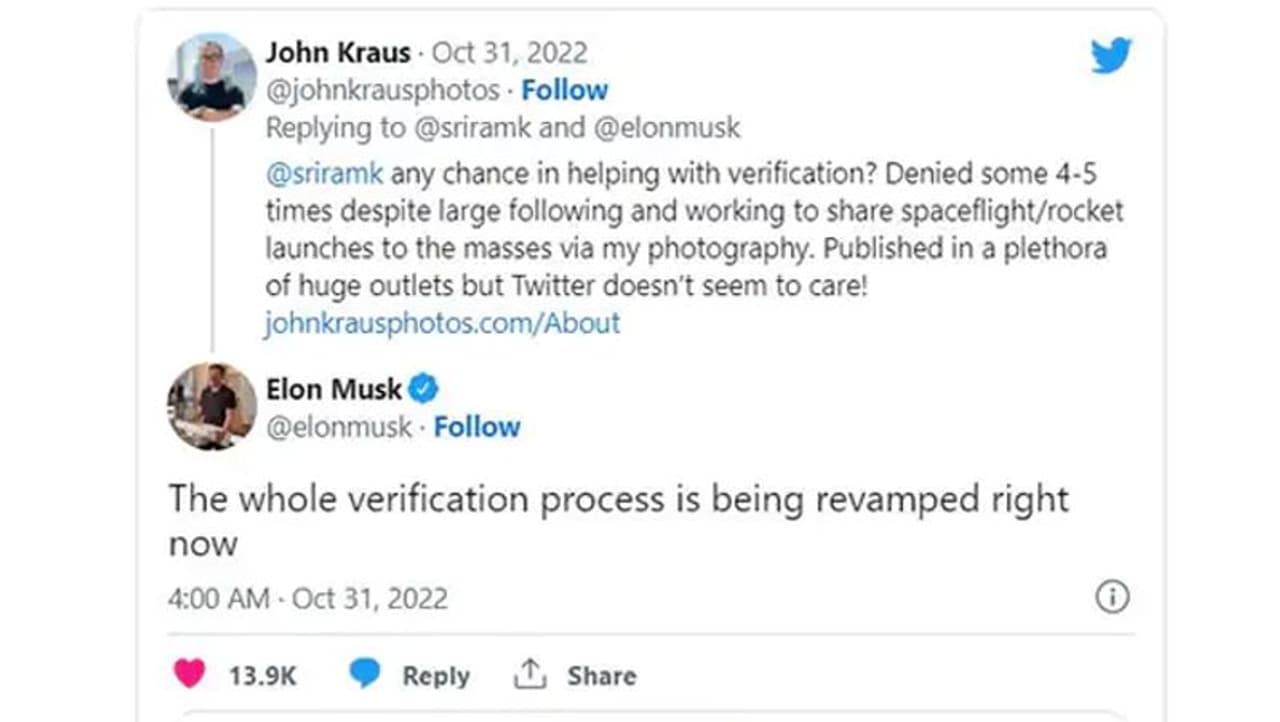Click the @sriramk mention in tweet text
This screenshot has height=722, width=1280.
(323, 174)
